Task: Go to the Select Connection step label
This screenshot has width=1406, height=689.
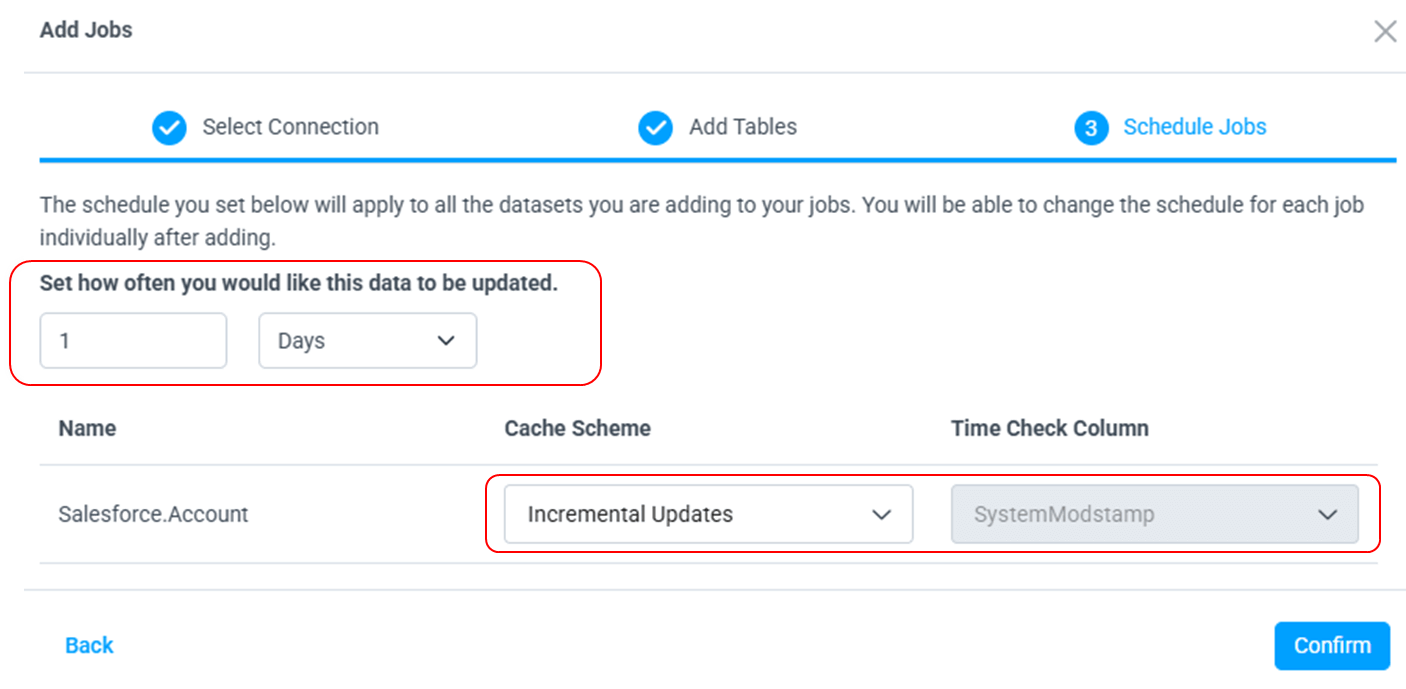Action: coord(290,127)
